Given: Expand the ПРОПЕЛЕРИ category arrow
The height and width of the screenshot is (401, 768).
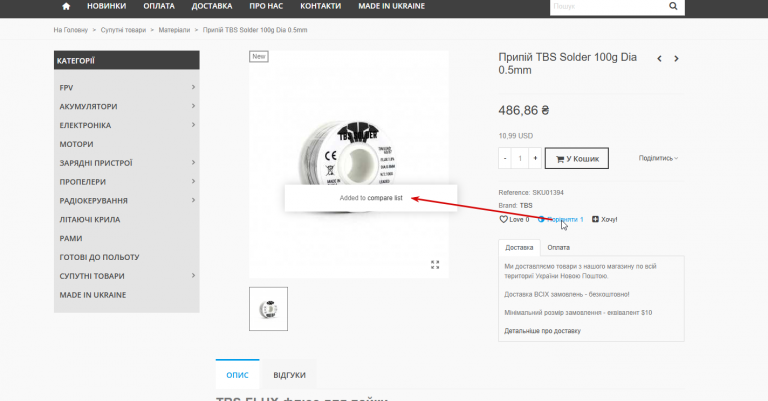Looking at the screenshot, I should point(193,181).
